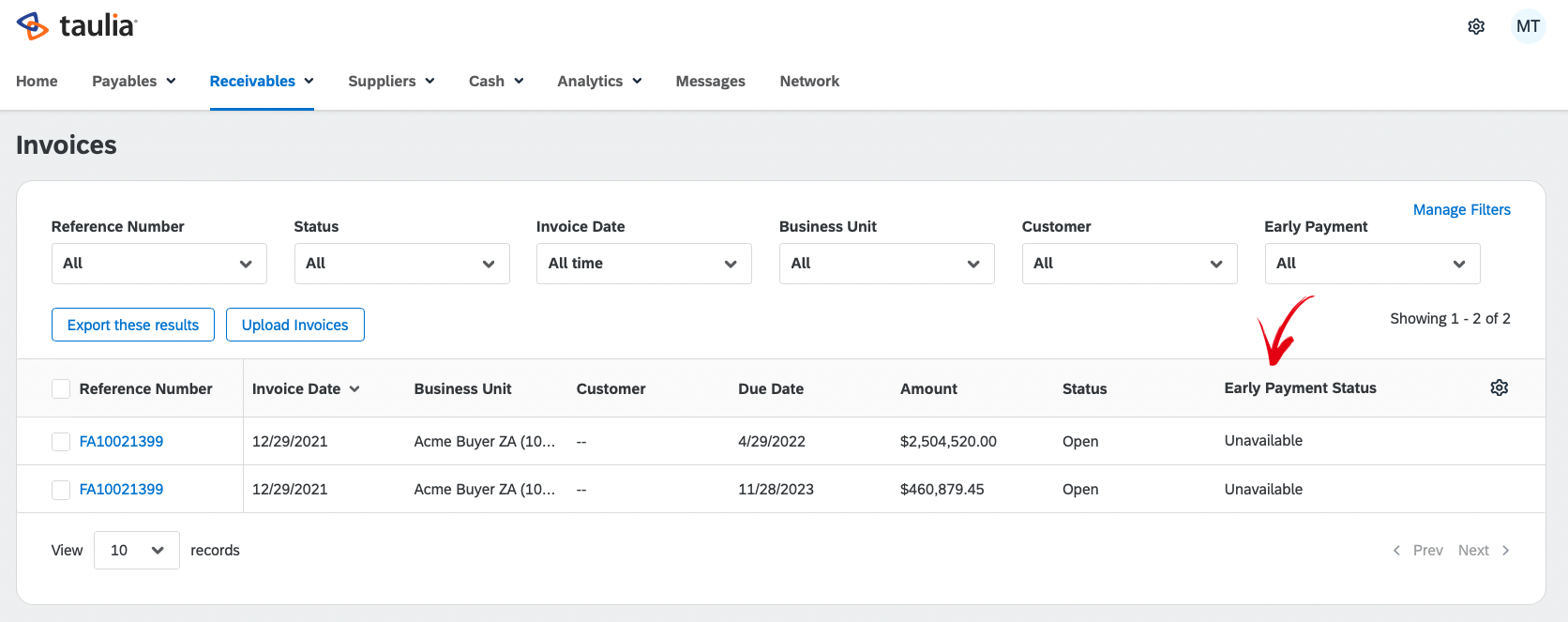Open the Payables menu
1568x622 pixels.
134,82
